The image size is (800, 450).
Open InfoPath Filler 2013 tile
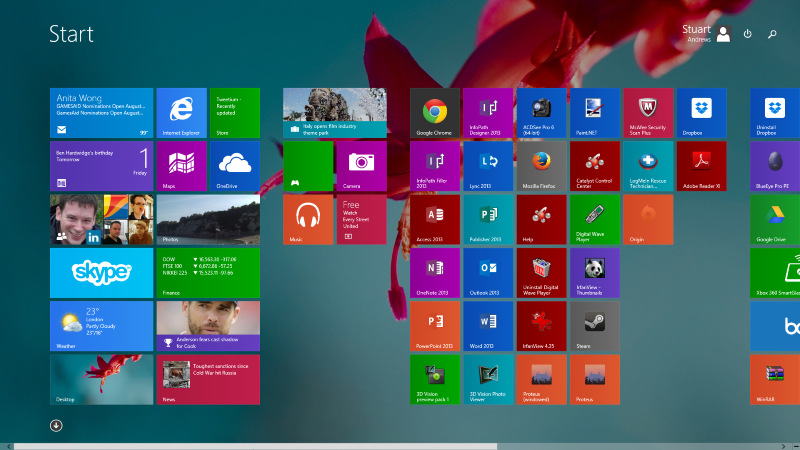point(435,166)
